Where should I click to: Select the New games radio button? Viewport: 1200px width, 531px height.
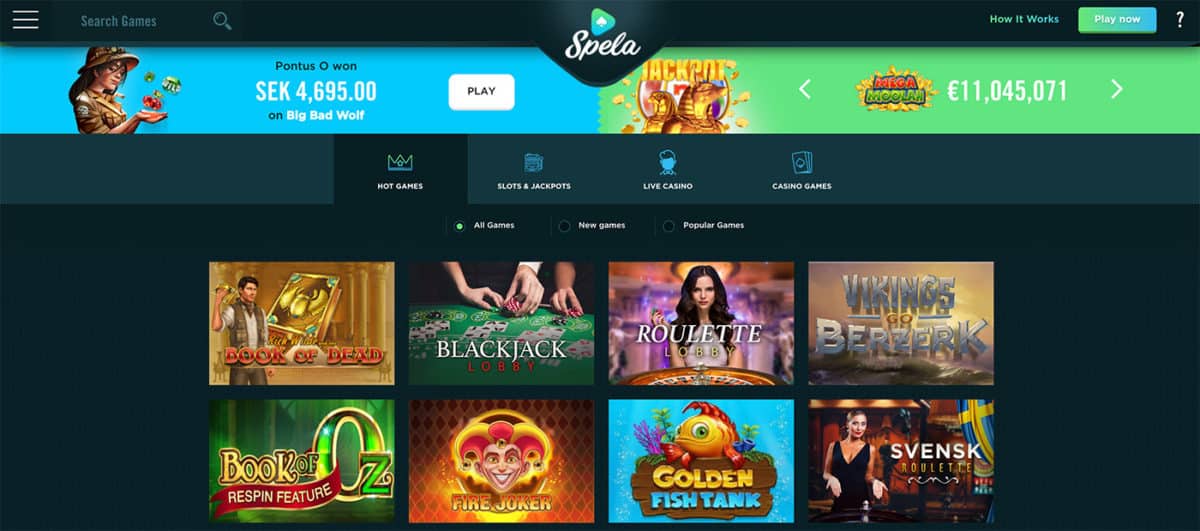[x=565, y=226]
